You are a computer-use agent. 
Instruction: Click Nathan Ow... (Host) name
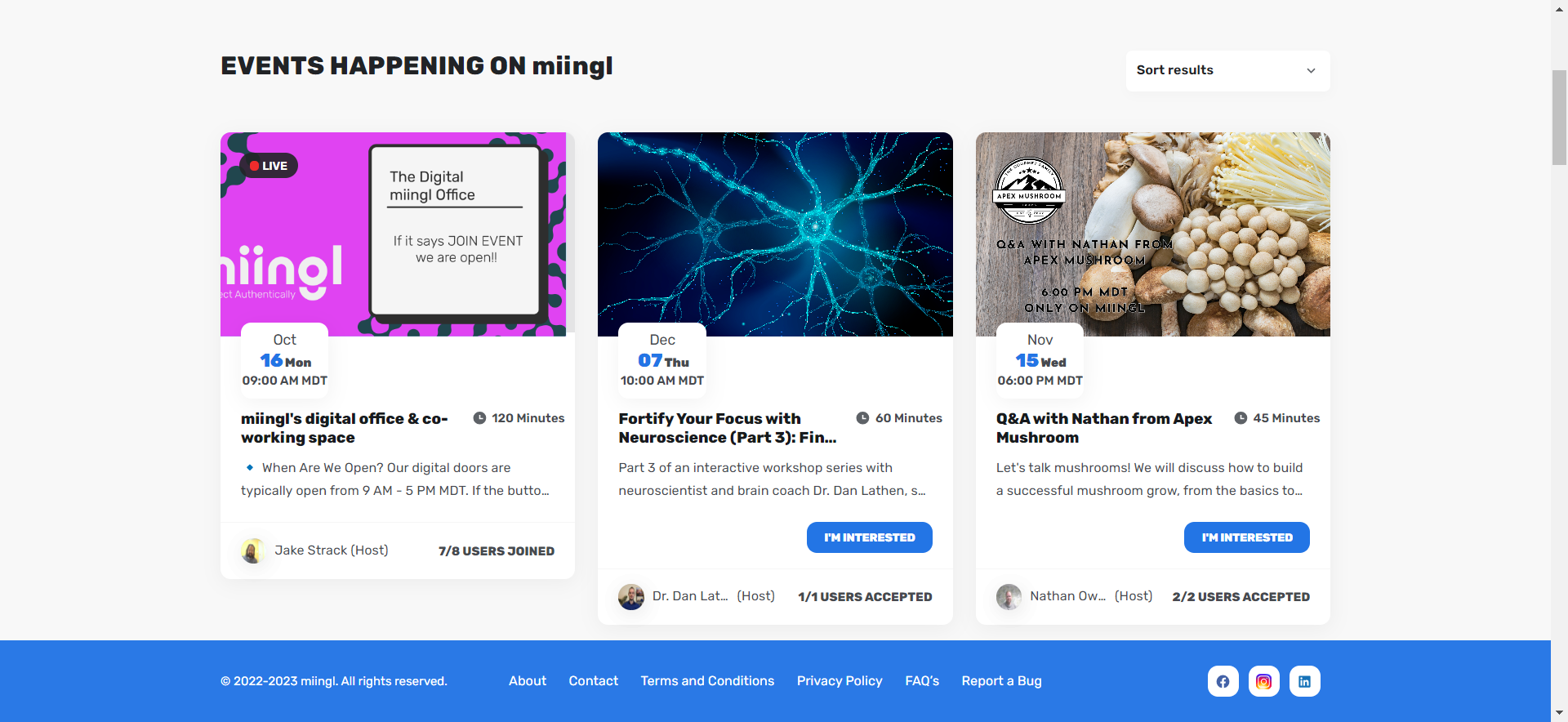coord(1091,596)
